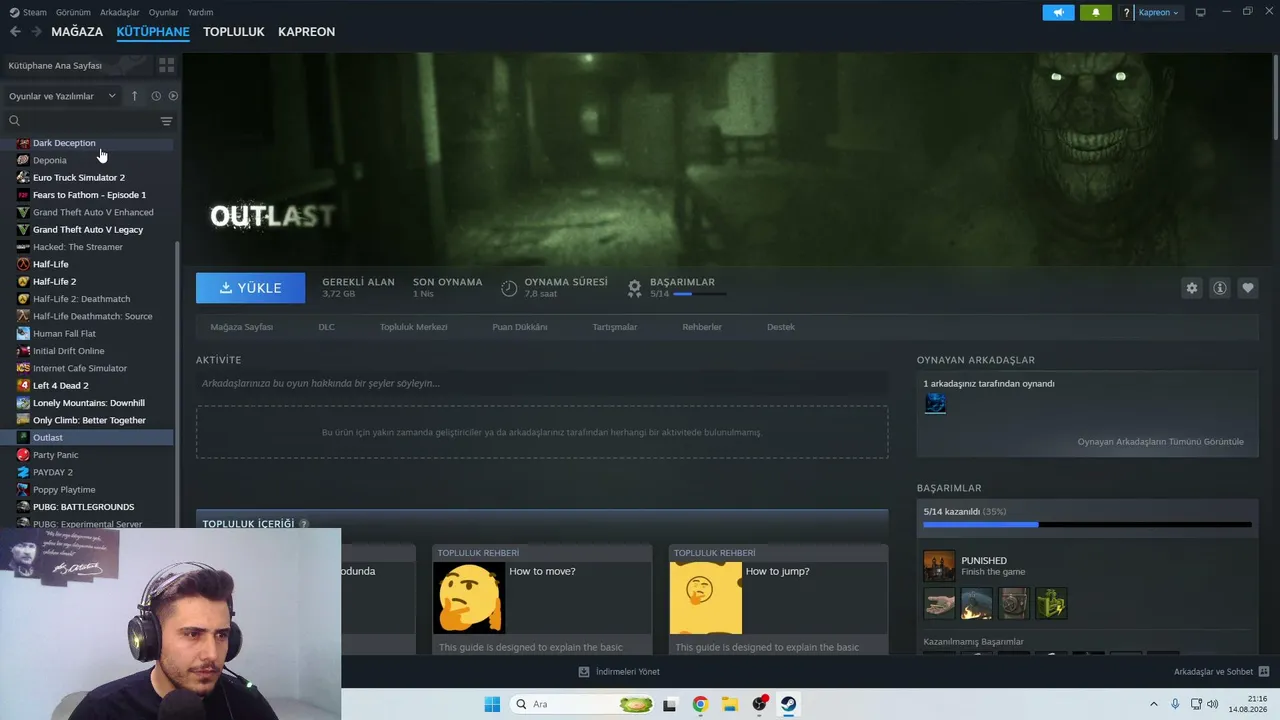Viewport: 1280px width, 720px height.
Task: Open the Arkadaşlar menu
Action: point(120,13)
